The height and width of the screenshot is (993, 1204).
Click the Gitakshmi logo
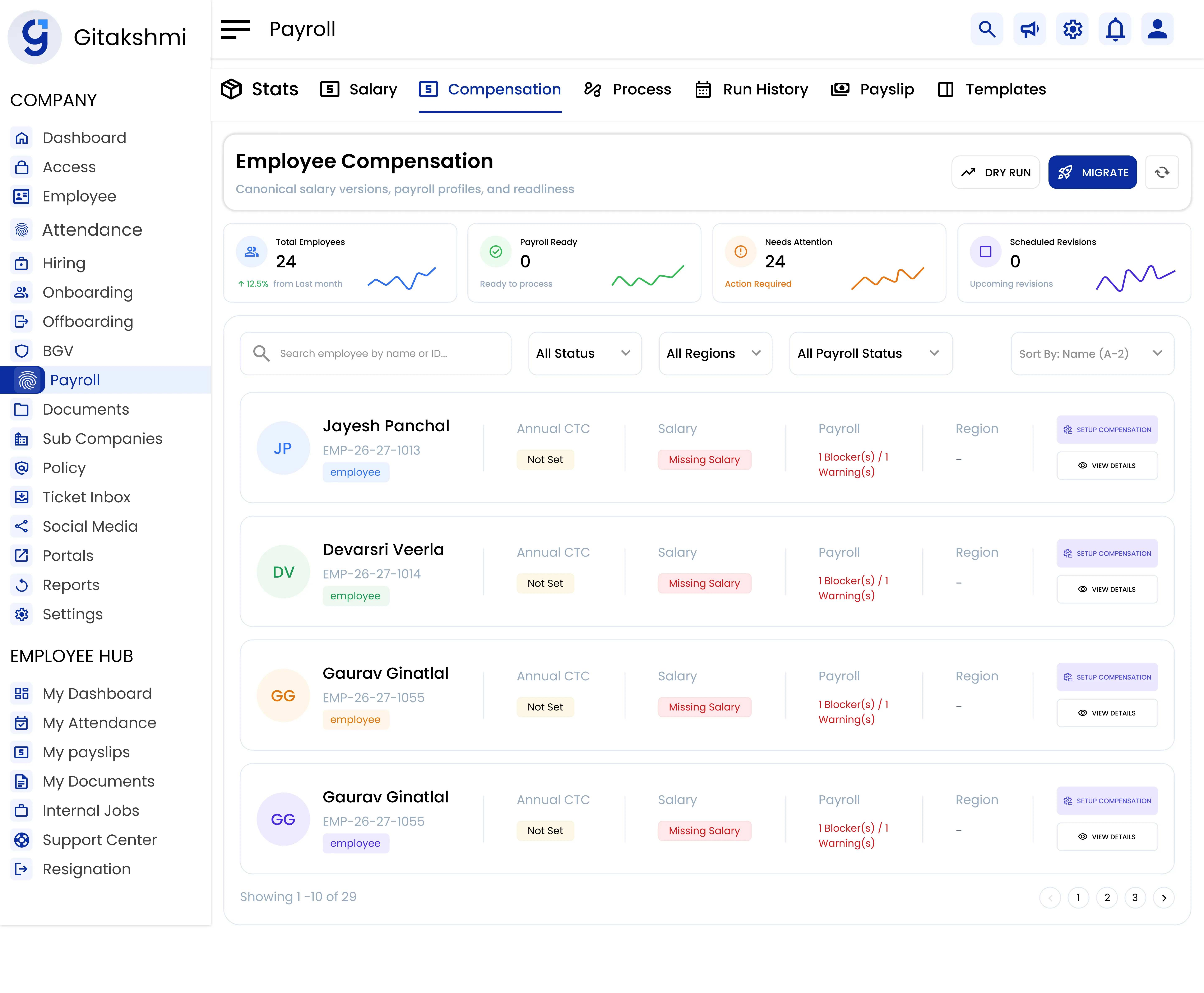[x=35, y=37]
